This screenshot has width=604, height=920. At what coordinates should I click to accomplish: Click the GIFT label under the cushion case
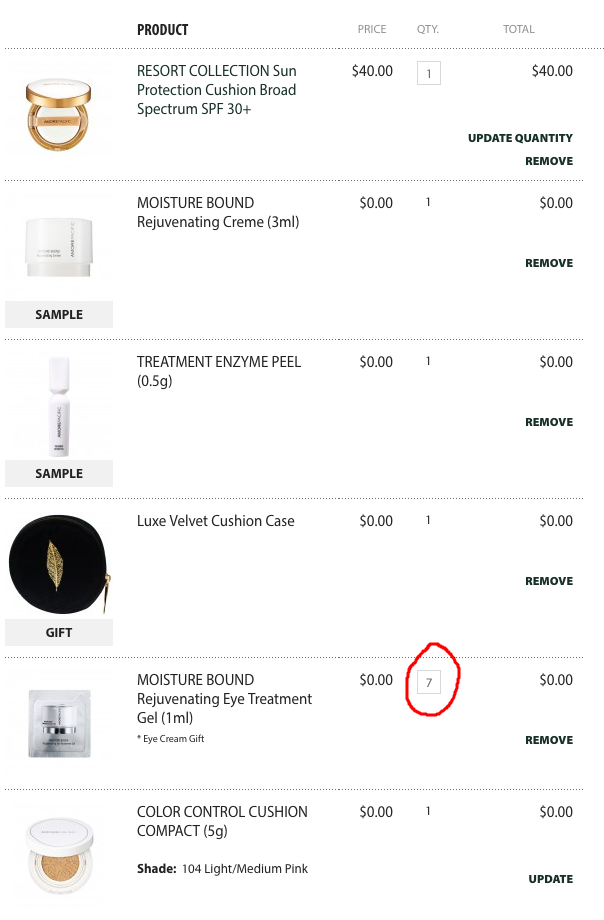tap(59, 632)
